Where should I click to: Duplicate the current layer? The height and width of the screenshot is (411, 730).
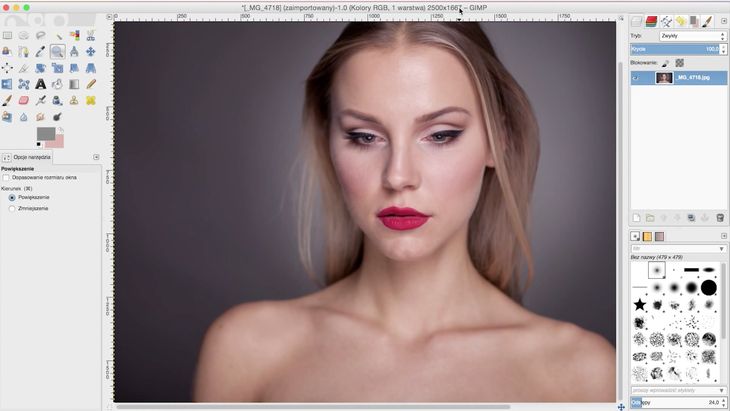(691, 218)
